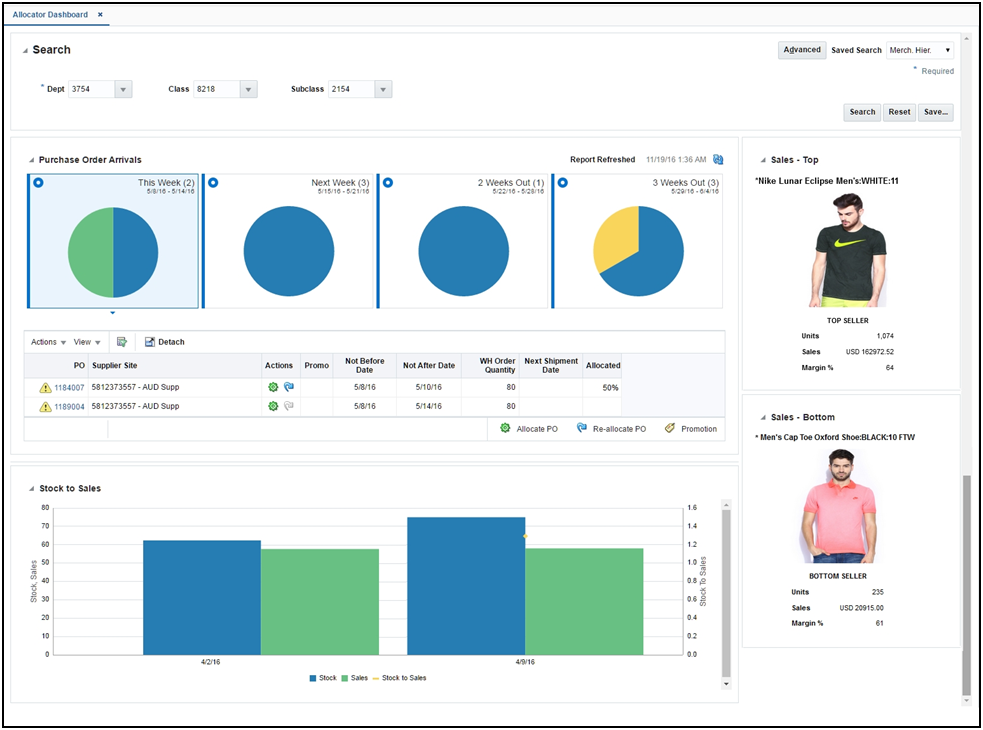Open the Dept dropdown
Viewport: 983px width, 730px height.
point(122,88)
